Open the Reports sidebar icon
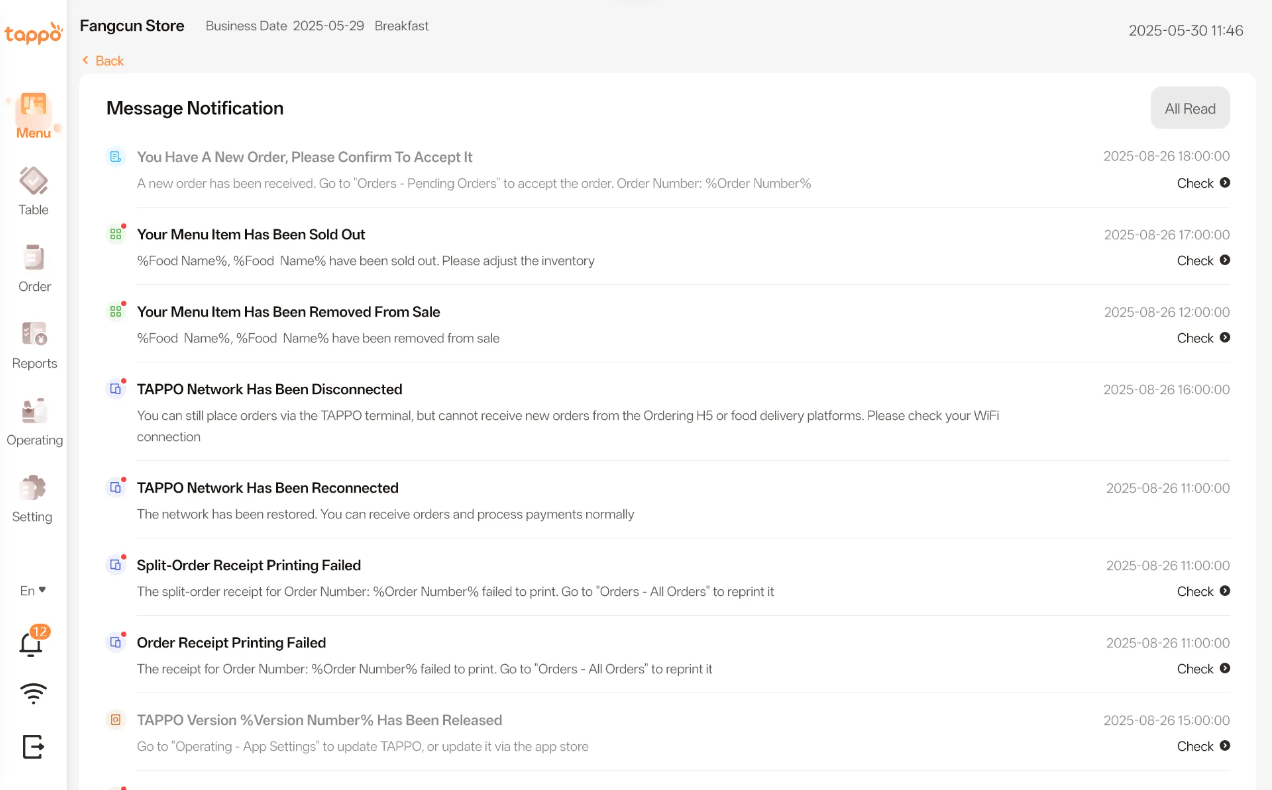 pyautogui.click(x=34, y=335)
